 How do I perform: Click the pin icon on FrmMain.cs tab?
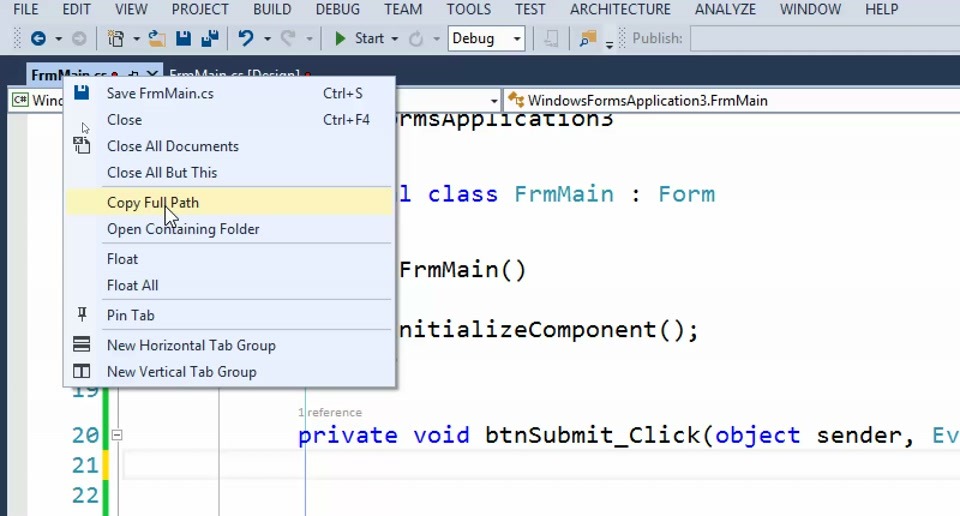point(133,75)
